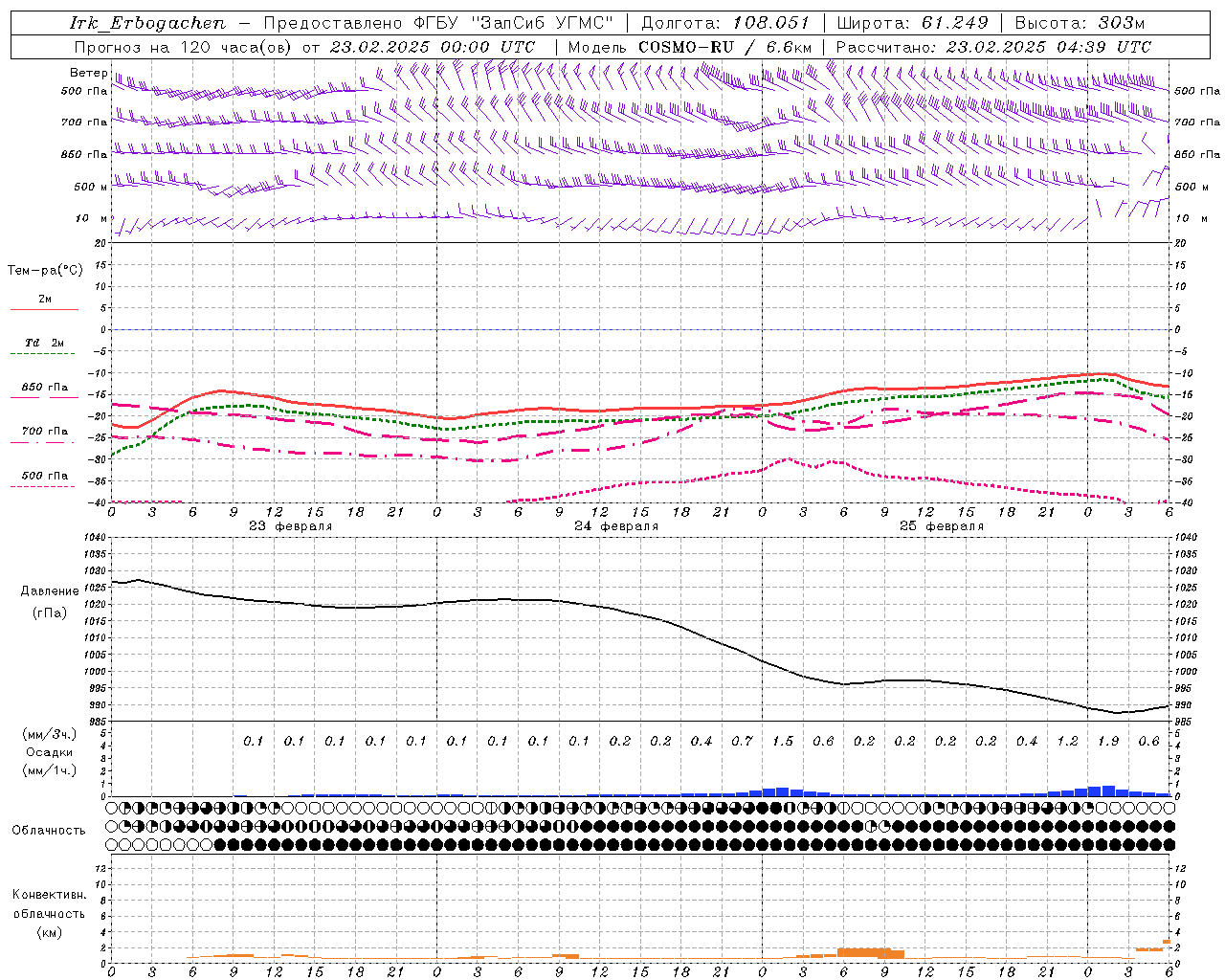Image resolution: width=1225 pixels, height=980 pixels.
Task: Select the 'Долгота: 108.051' longitude value
Action: [725, 23]
